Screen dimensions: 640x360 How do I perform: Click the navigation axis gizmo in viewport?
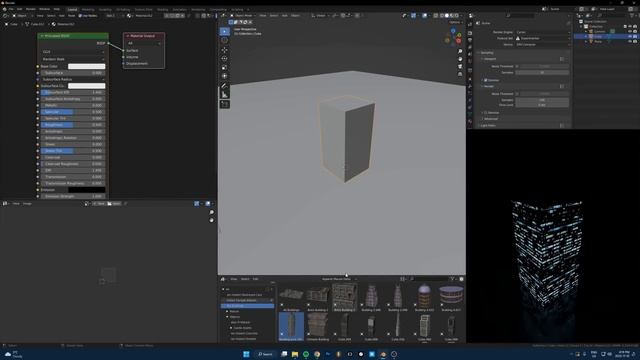pyautogui.click(x=453, y=37)
